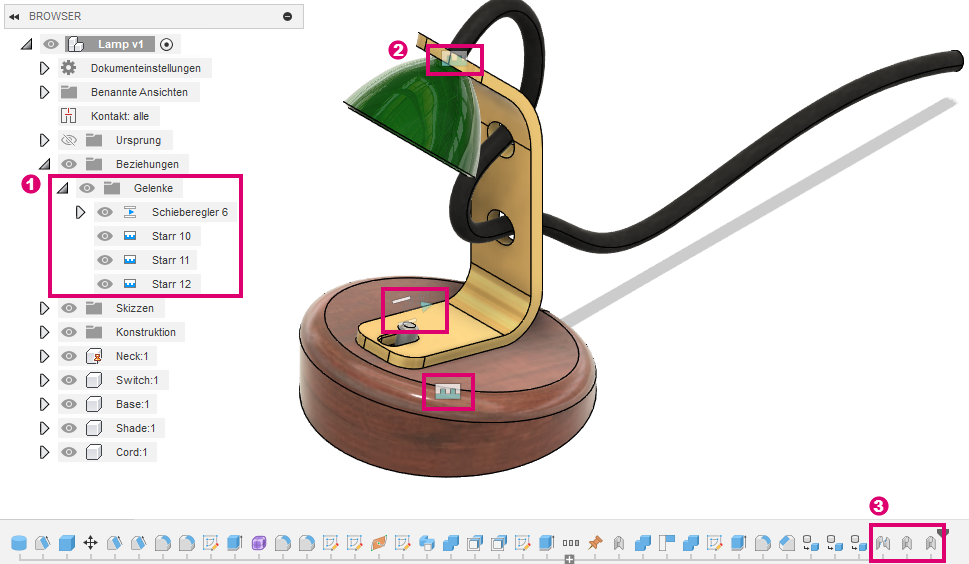
Task: Select the Benannte Ansichten label
Action: tap(139, 92)
